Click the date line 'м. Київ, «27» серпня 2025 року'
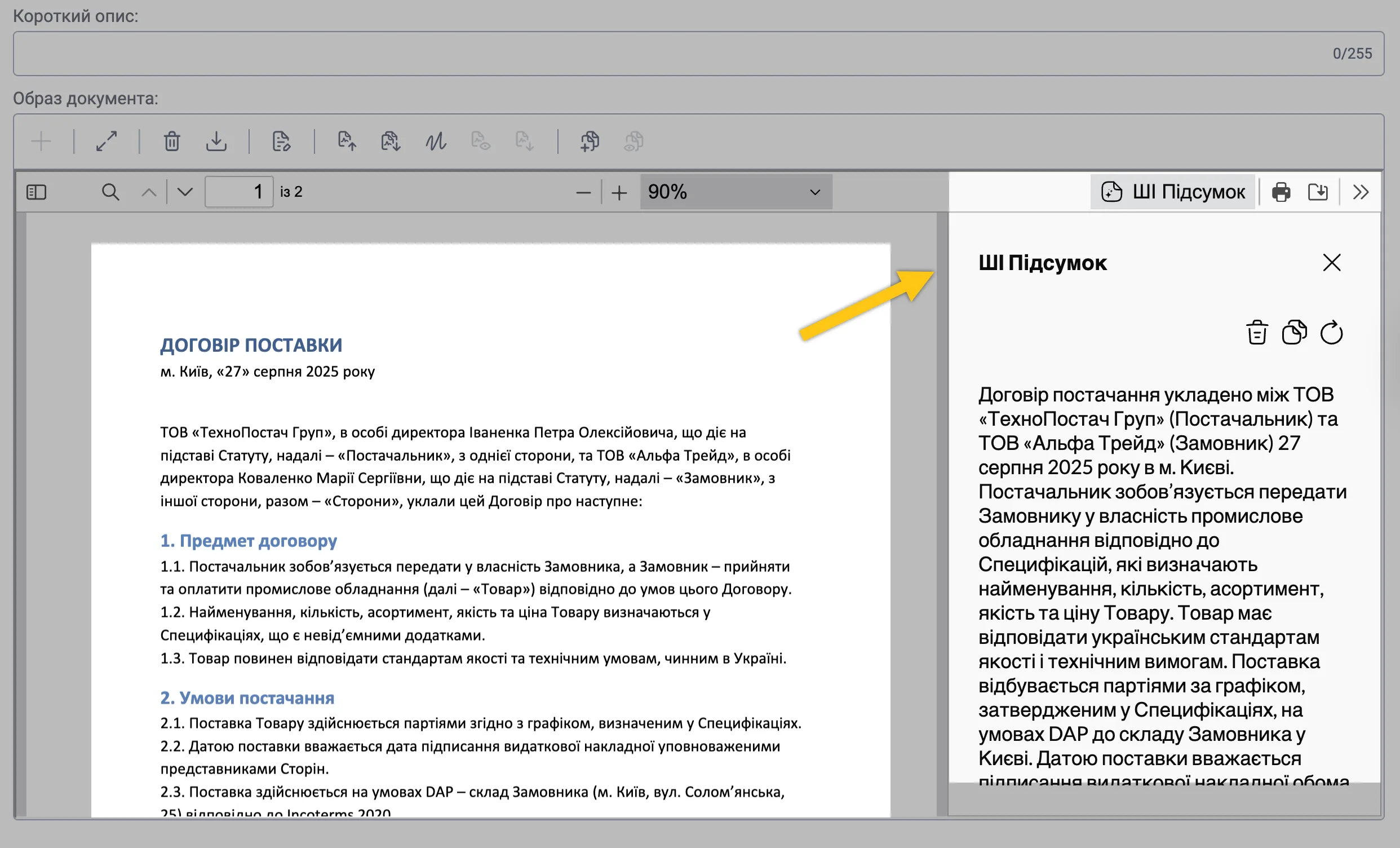 (268, 372)
